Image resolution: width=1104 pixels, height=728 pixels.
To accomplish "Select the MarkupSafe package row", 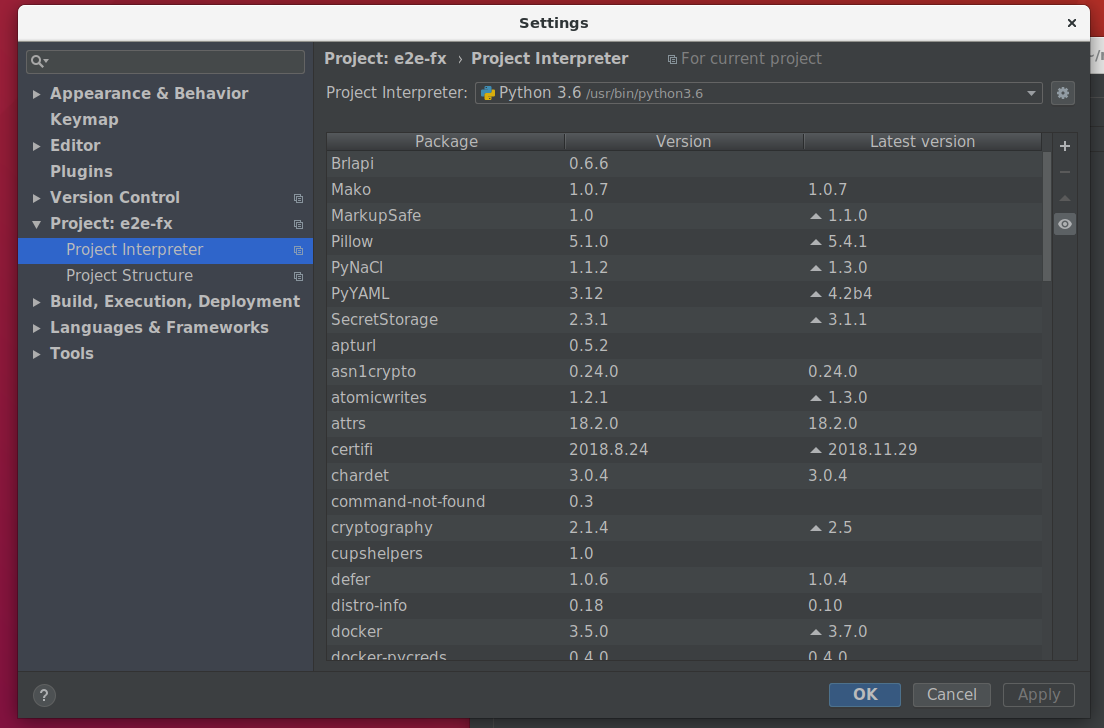I will [x=684, y=215].
